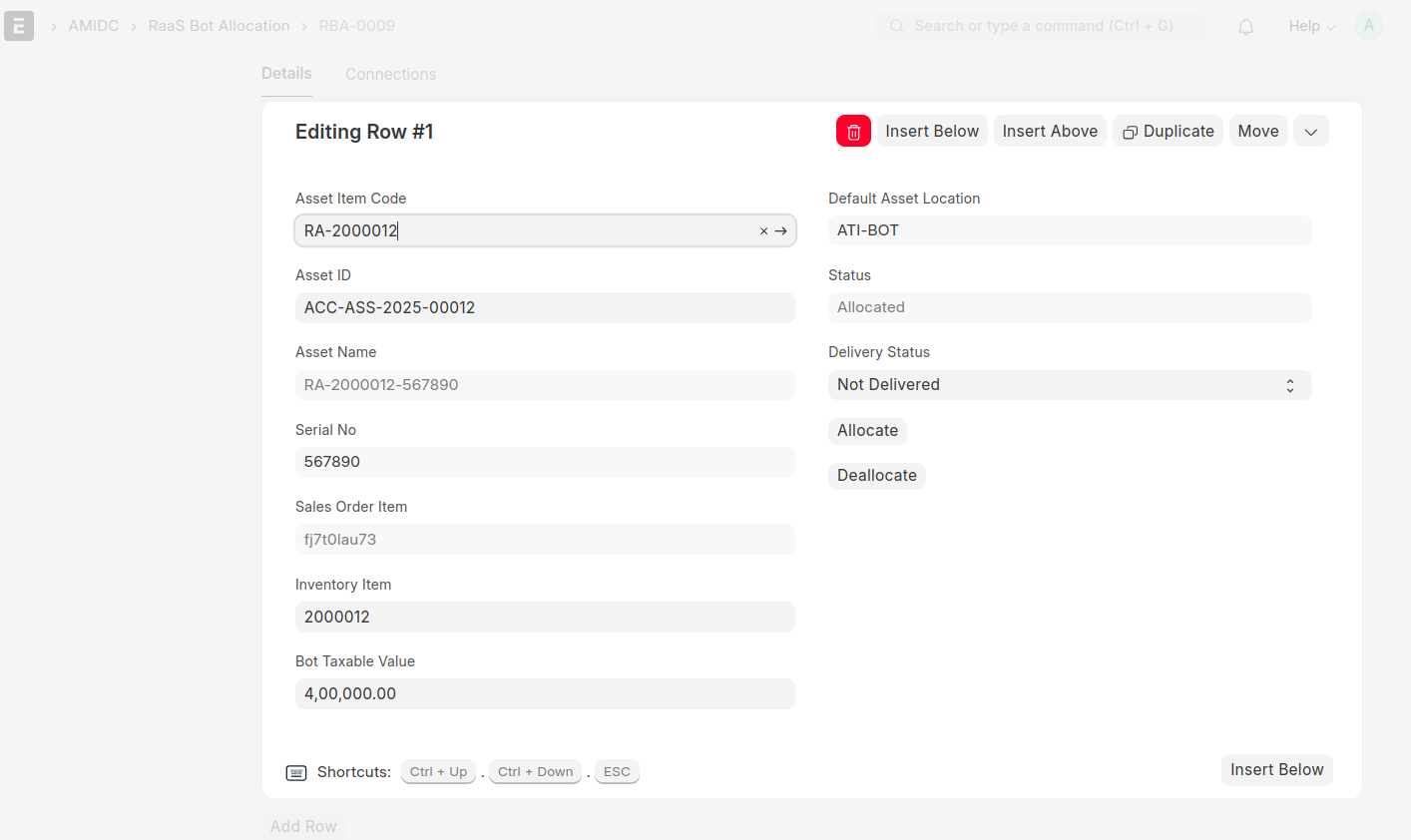Open linked Asset Item Code arrow
1411x840 pixels.
[781, 231]
